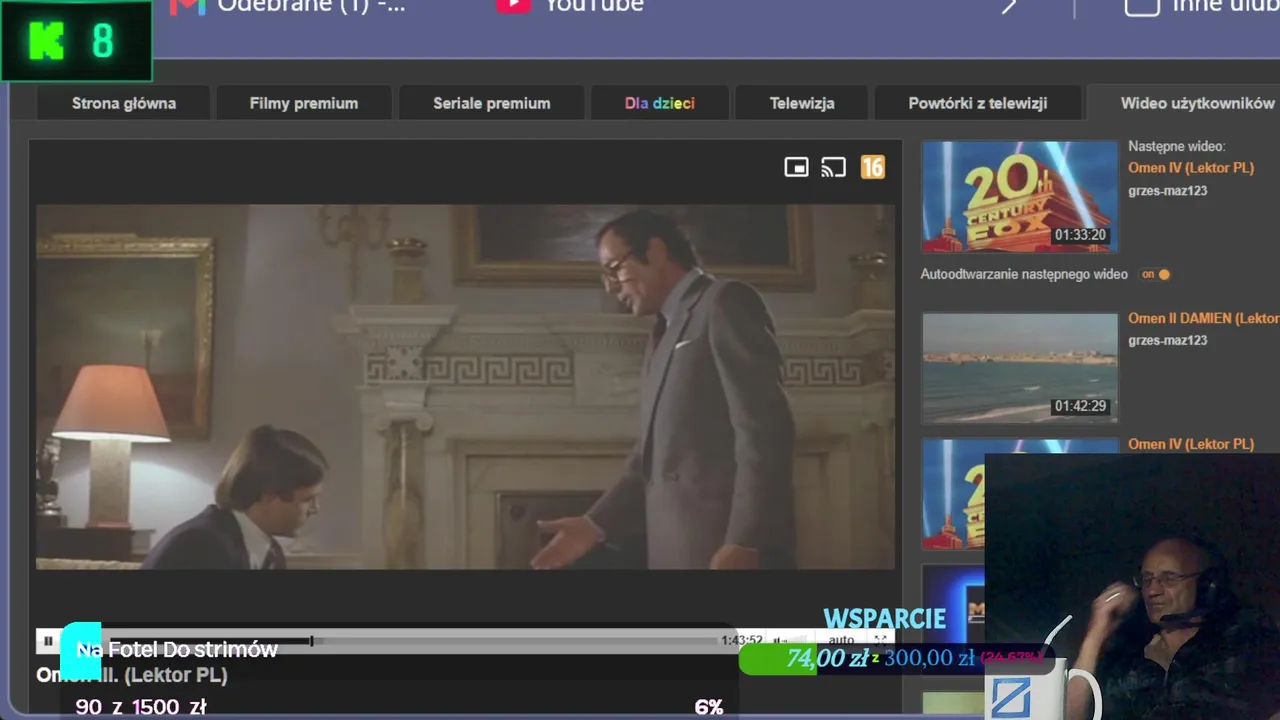Visit grzes-maz123 profile under Omen II DAMIEN
1280x720 pixels.
(1167, 341)
